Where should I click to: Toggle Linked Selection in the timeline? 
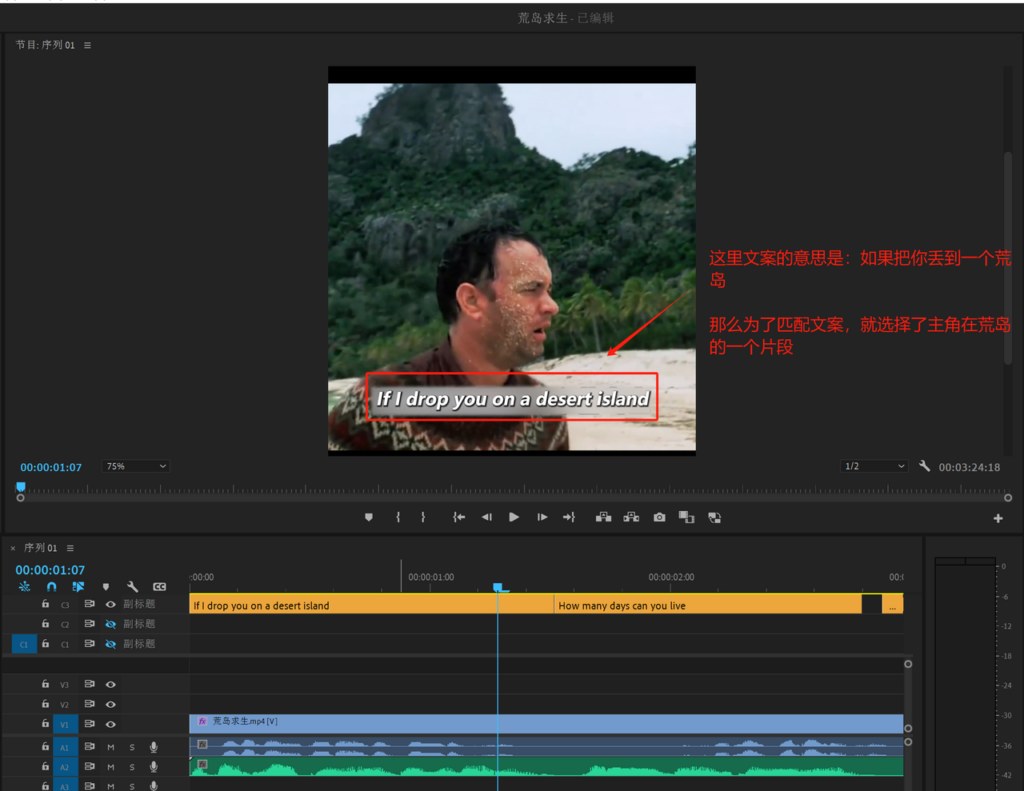pyautogui.click(x=78, y=587)
